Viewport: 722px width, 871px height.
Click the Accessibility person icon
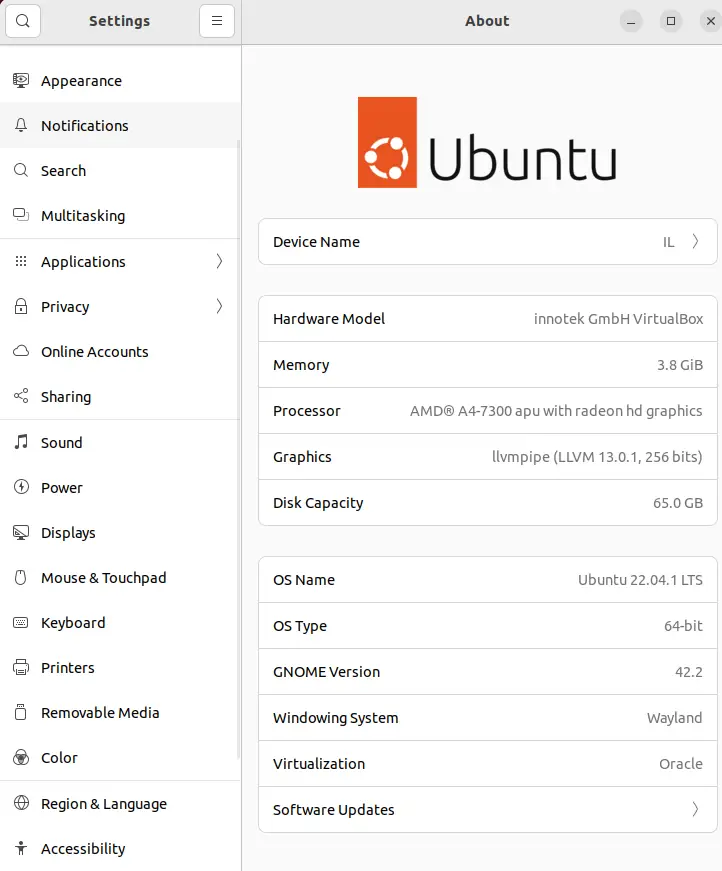21,848
